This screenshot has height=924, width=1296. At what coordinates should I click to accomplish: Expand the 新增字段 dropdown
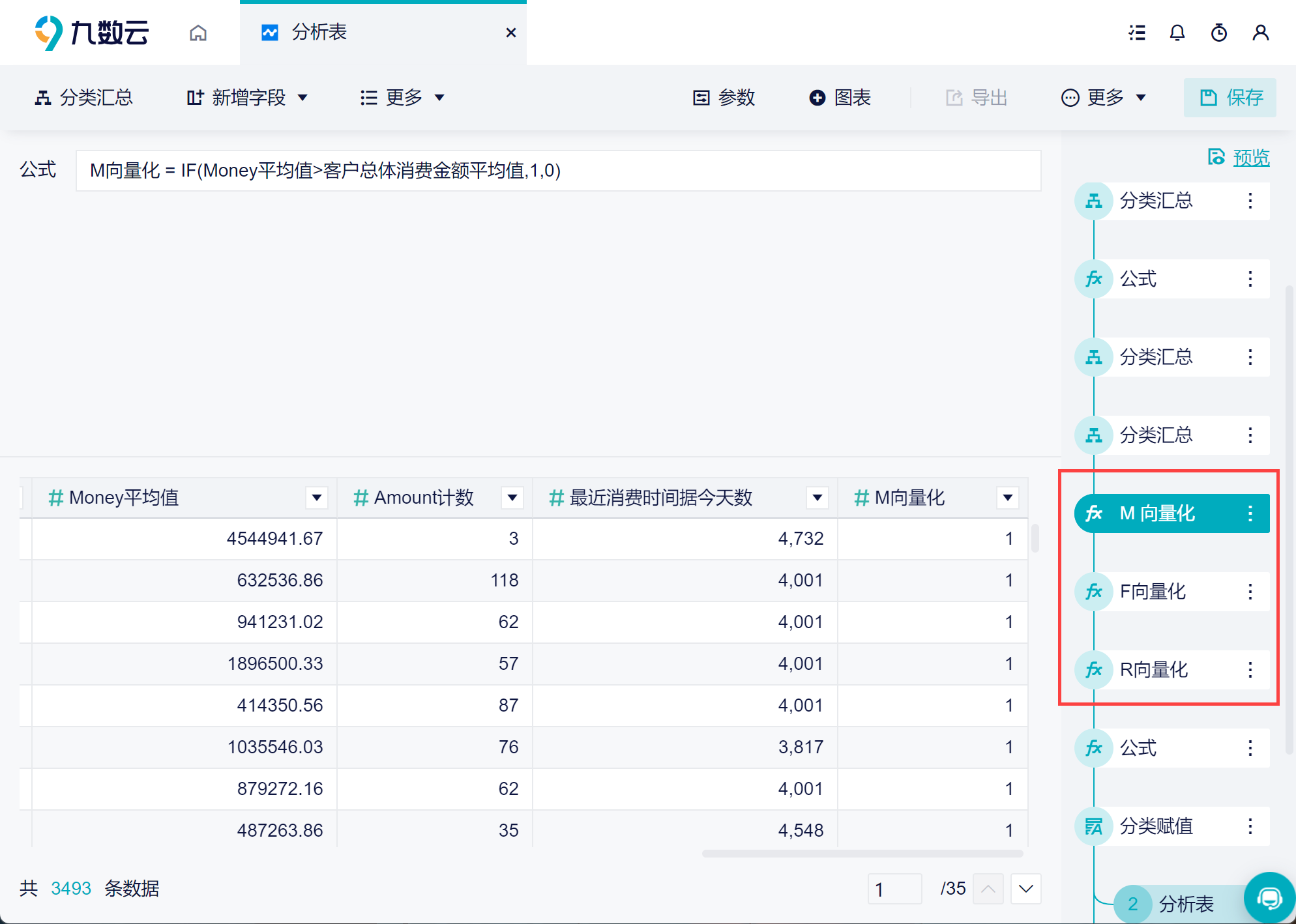click(x=247, y=98)
